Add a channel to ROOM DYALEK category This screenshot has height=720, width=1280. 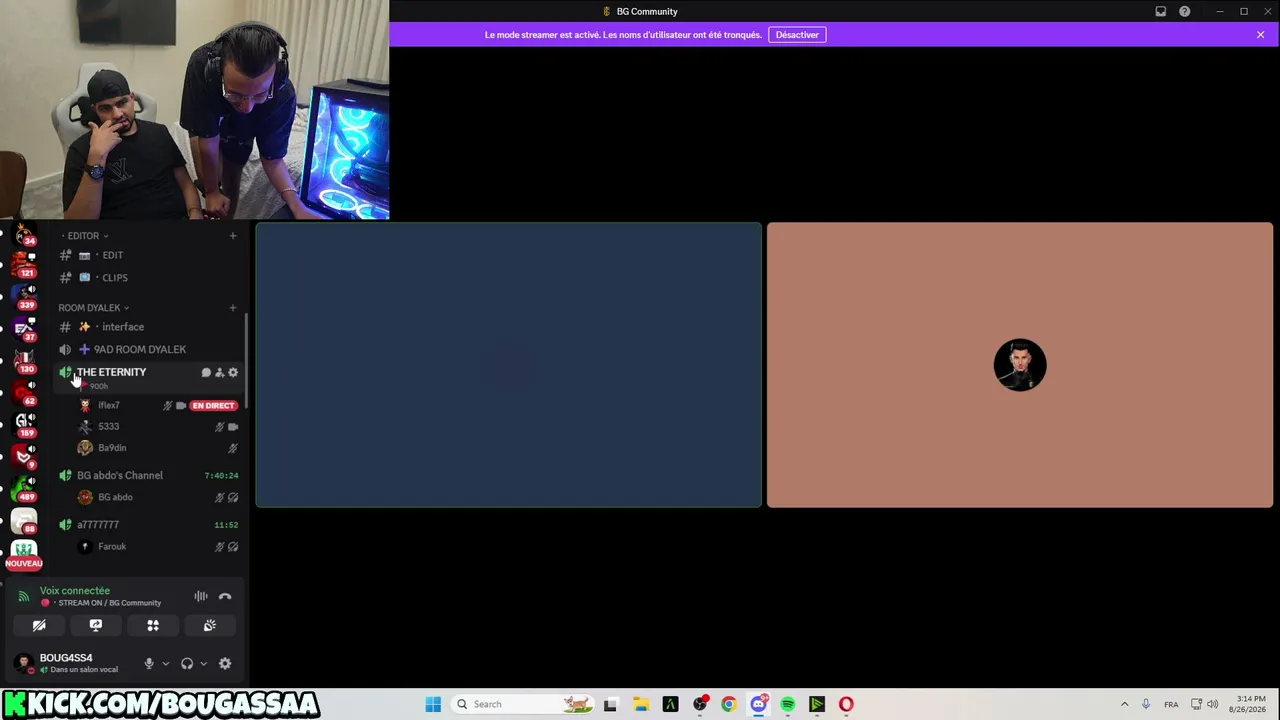coord(233,308)
